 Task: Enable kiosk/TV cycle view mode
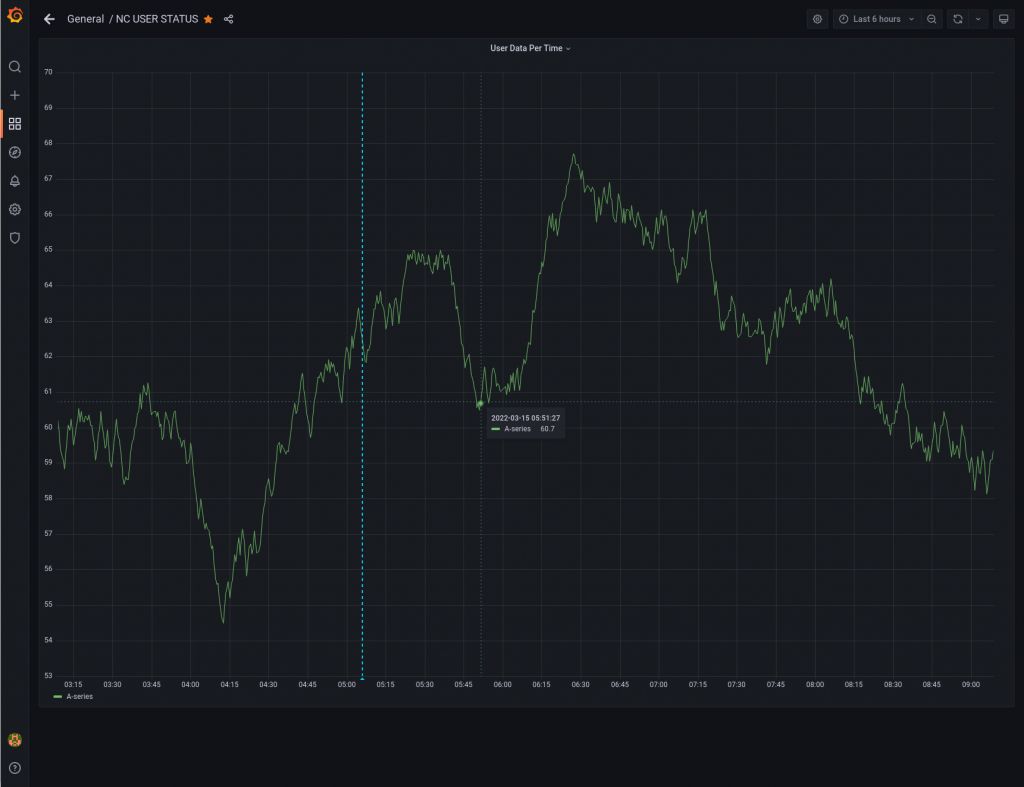click(1004, 18)
